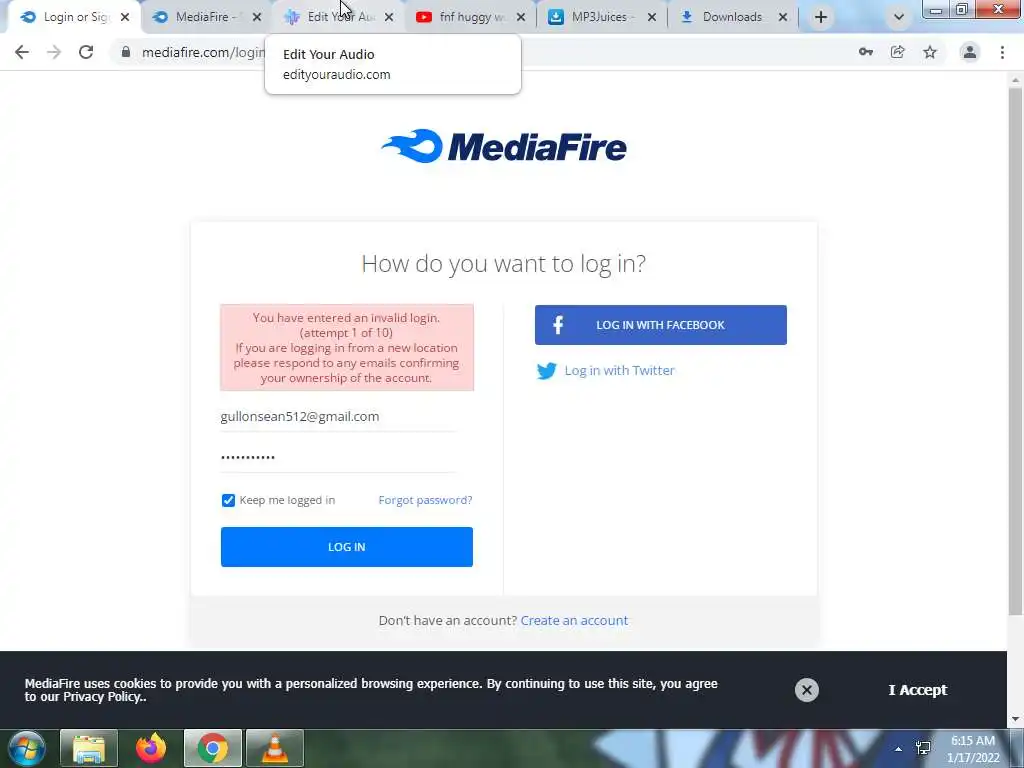
Task: Reload the page with the refresh icon
Action: click(x=86, y=52)
